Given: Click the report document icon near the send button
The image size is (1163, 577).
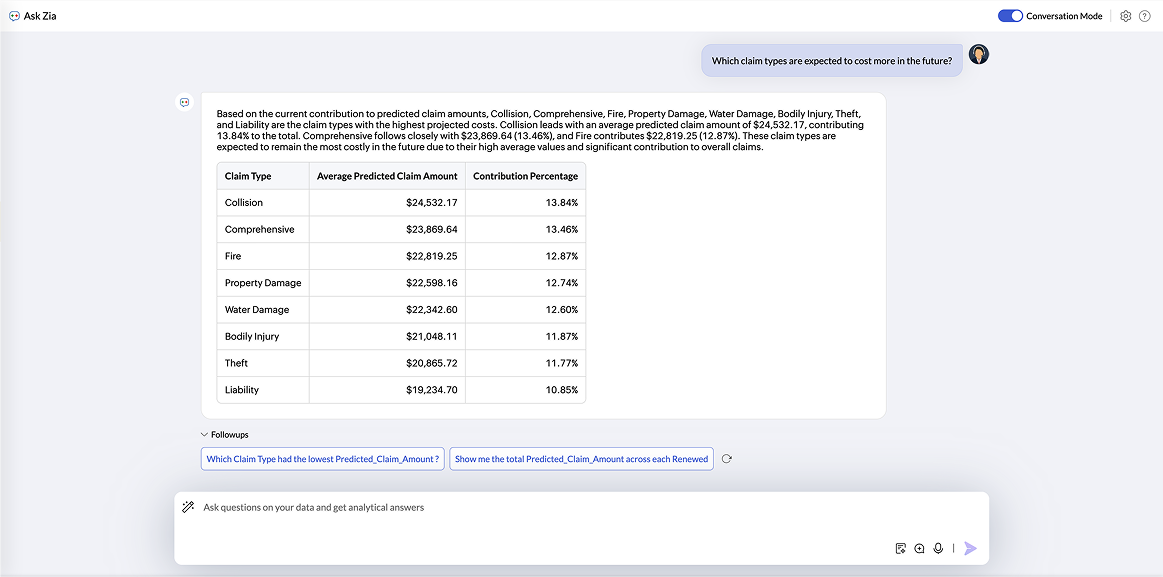Looking at the screenshot, I should point(900,548).
